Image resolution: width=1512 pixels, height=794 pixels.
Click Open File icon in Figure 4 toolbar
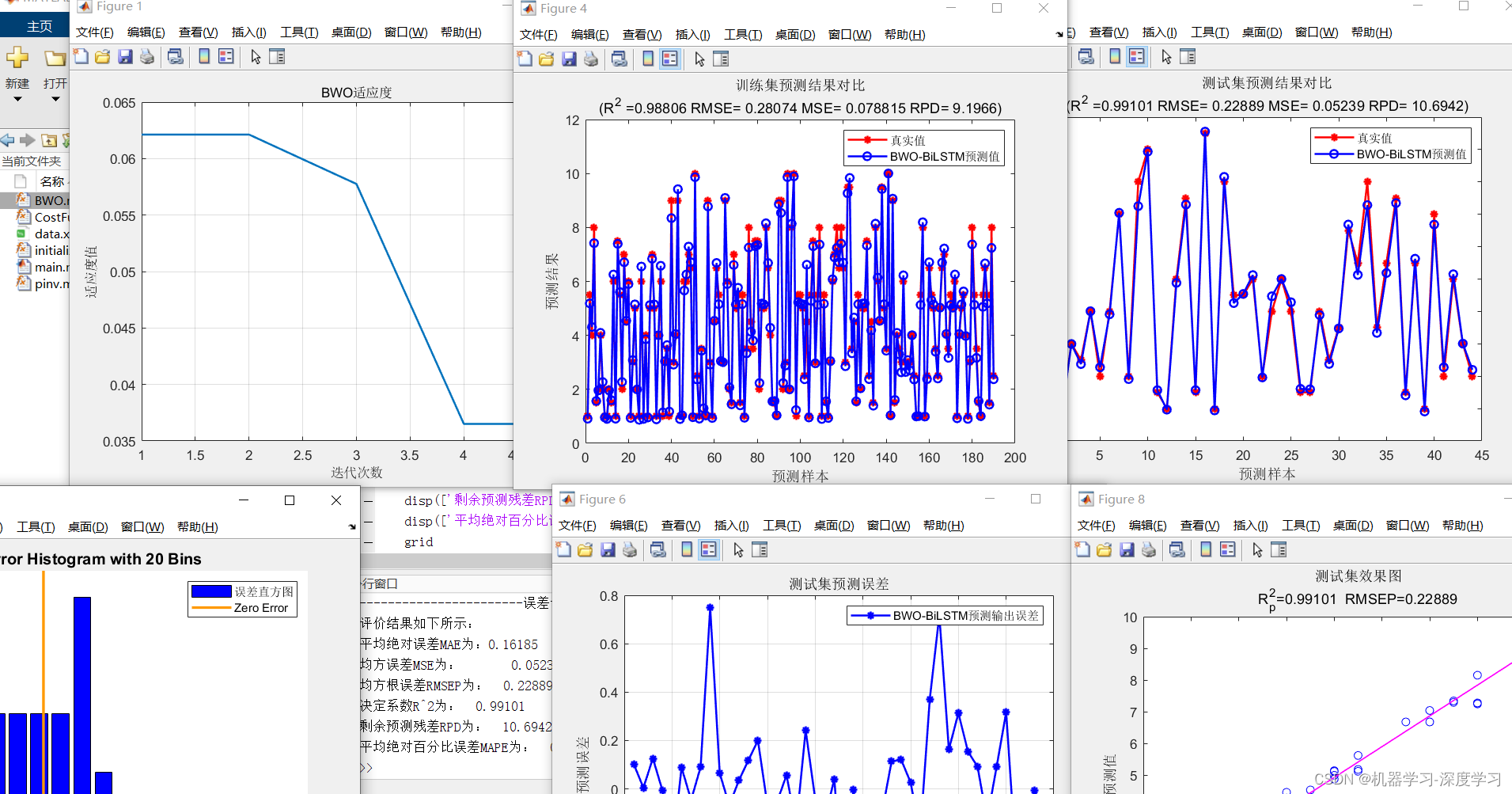tap(547, 59)
